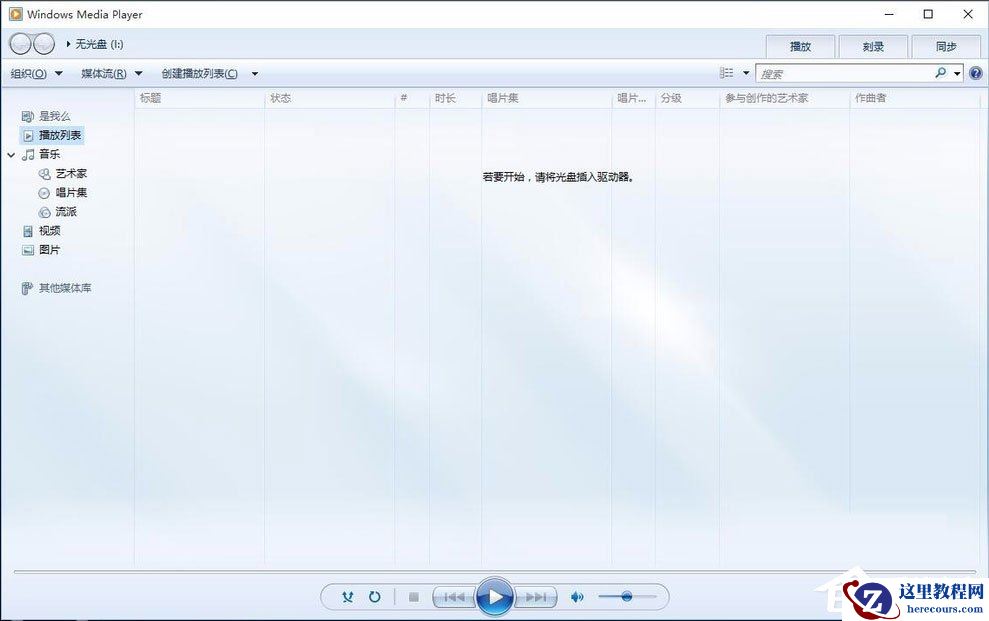This screenshot has width=989, height=621.
Task: Open the Stream (媒体流) dropdown menu
Action: pos(105,73)
